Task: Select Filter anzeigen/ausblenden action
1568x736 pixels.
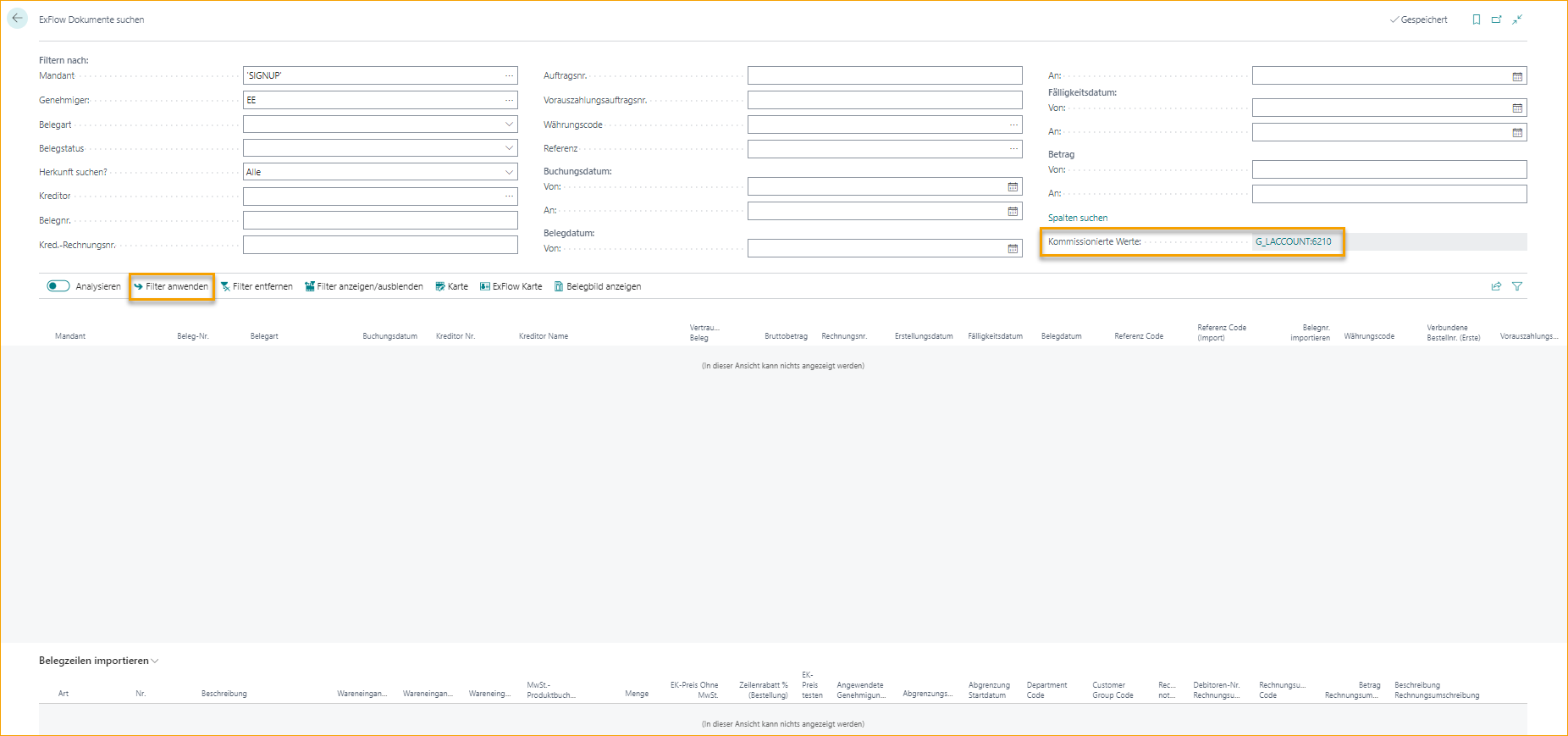Action: pos(364,286)
